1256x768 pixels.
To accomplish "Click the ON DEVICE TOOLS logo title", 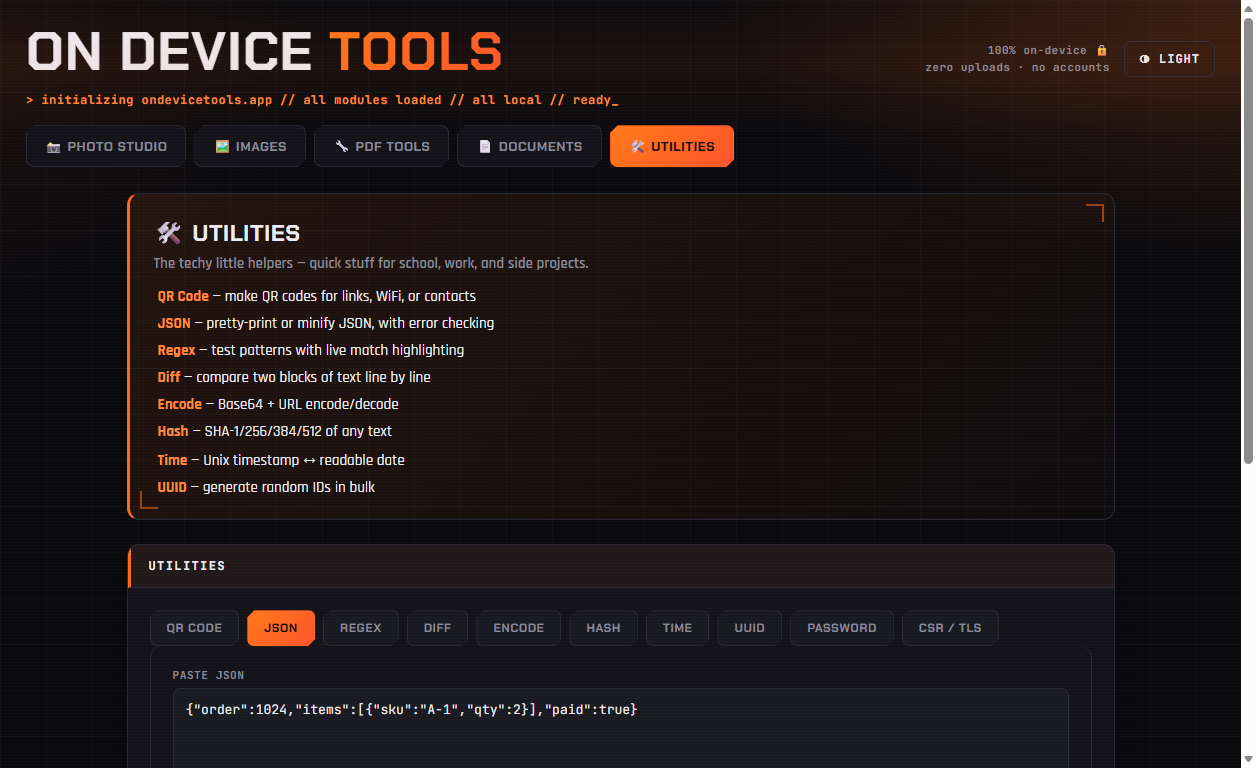I will click(264, 52).
